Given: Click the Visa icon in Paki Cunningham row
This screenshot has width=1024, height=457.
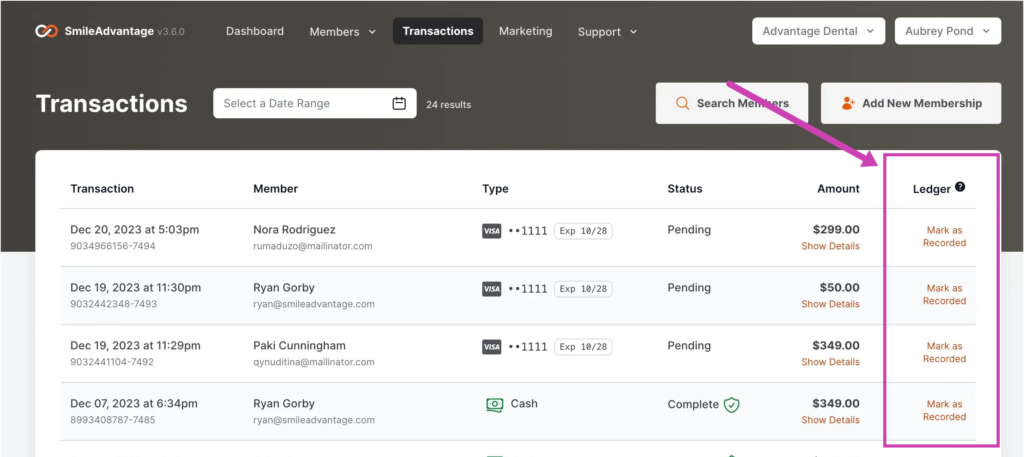Looking at the screenshot, I should click(491, 347).
